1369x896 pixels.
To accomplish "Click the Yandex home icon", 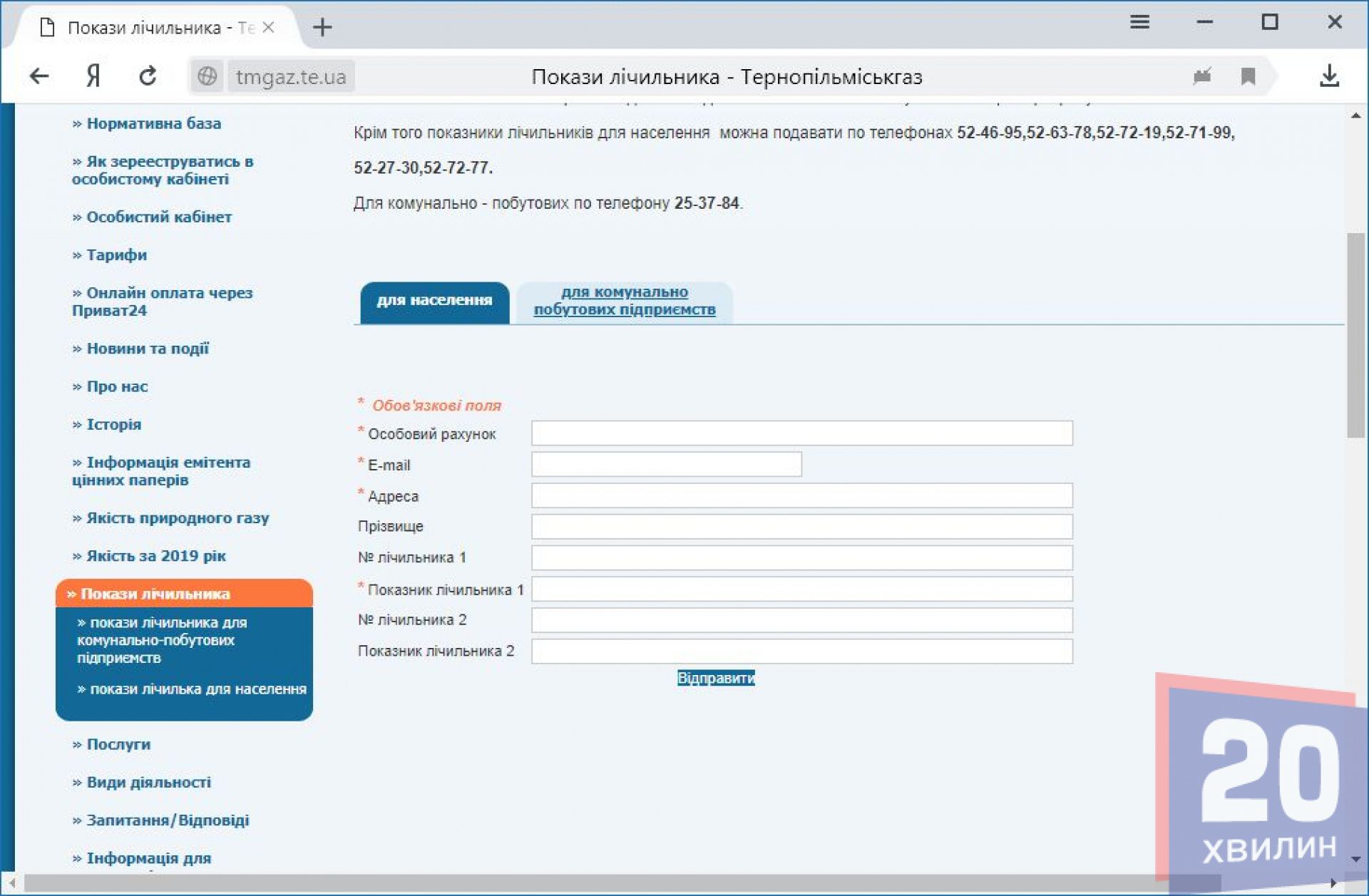I will (x=93, y=76).
